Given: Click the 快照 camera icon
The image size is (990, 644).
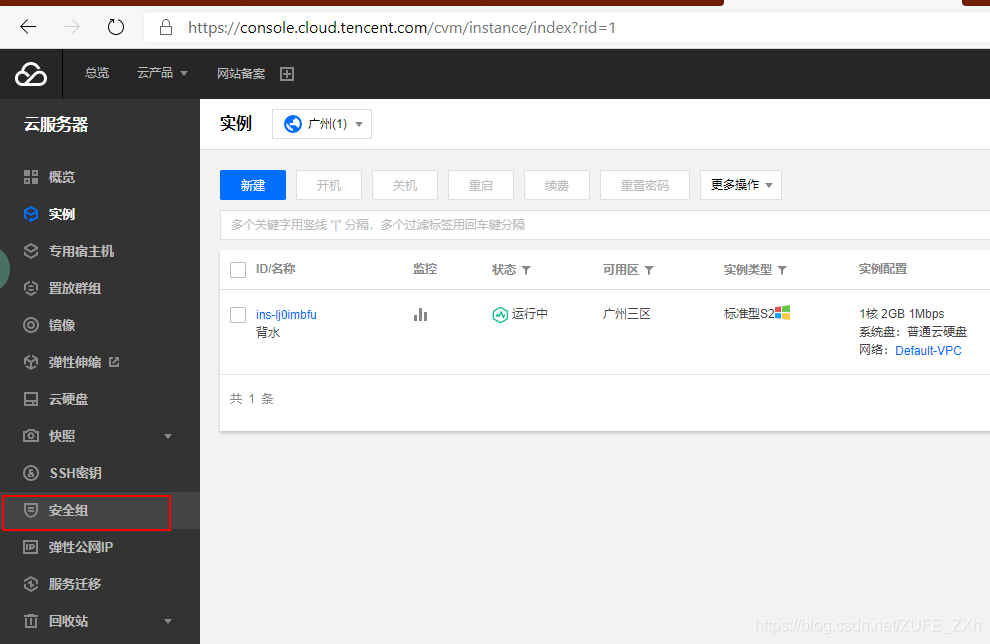Looking at the screenshot, I should click(31, 436).
